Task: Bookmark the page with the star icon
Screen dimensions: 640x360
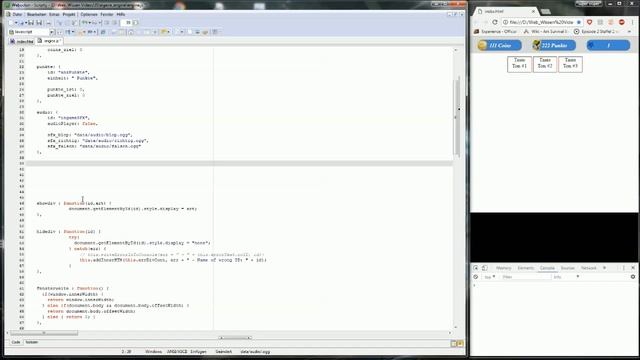Action: (x=579, y=22)
